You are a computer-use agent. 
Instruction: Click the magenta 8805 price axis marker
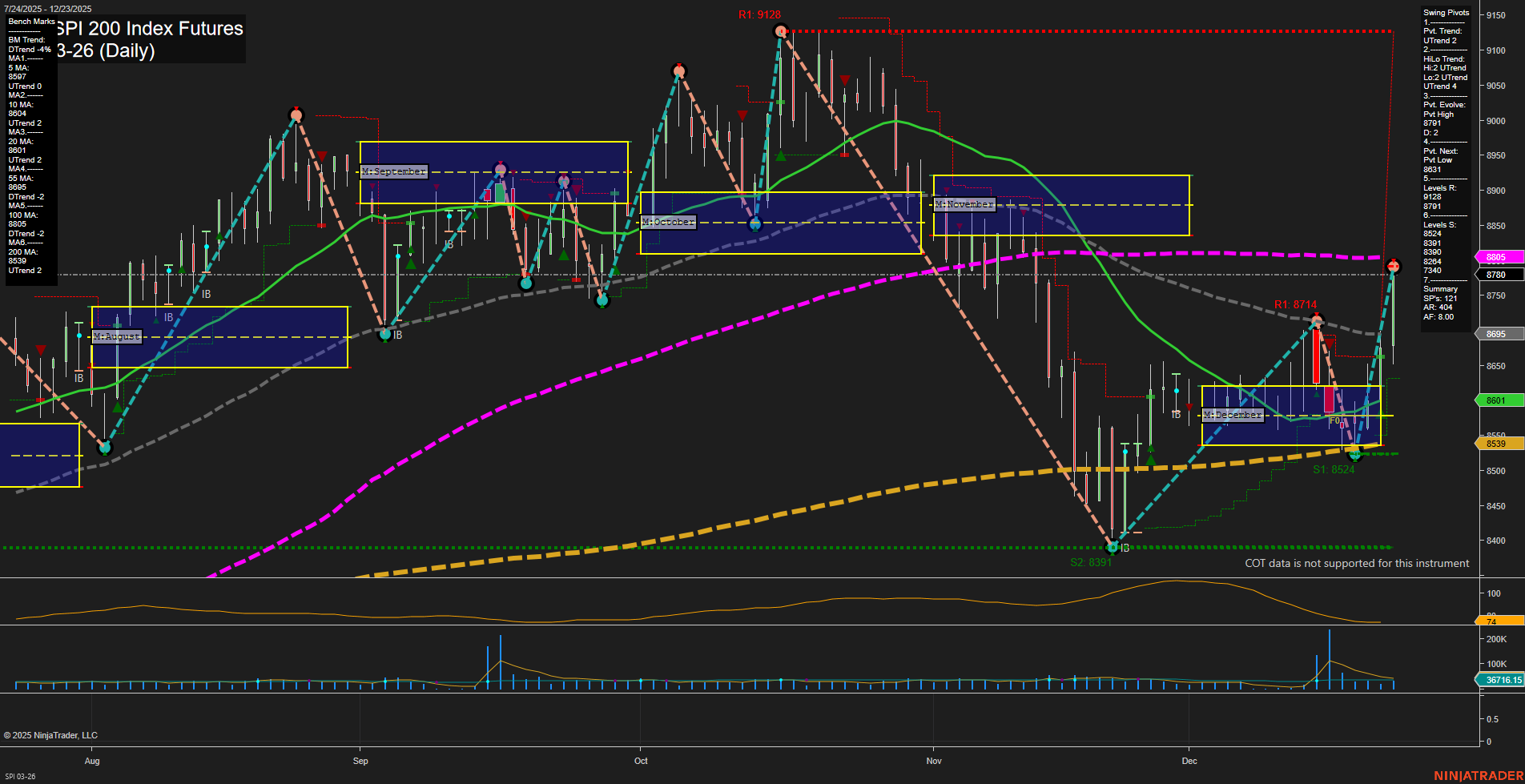click(1497, 257)
